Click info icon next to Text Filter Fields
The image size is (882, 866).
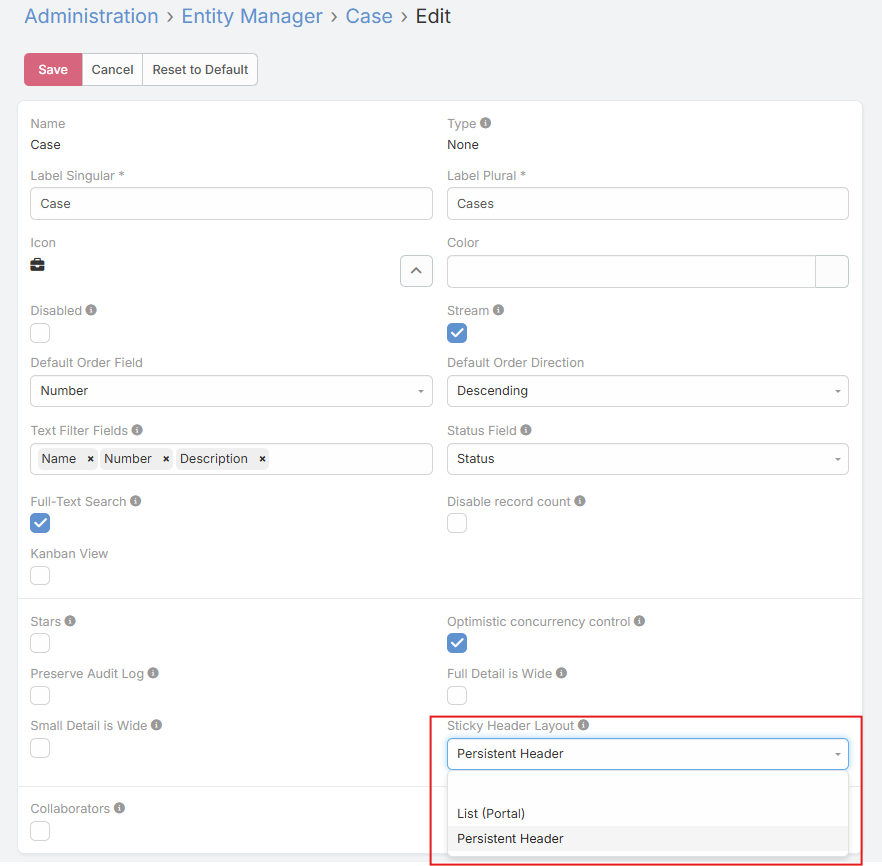138,430
